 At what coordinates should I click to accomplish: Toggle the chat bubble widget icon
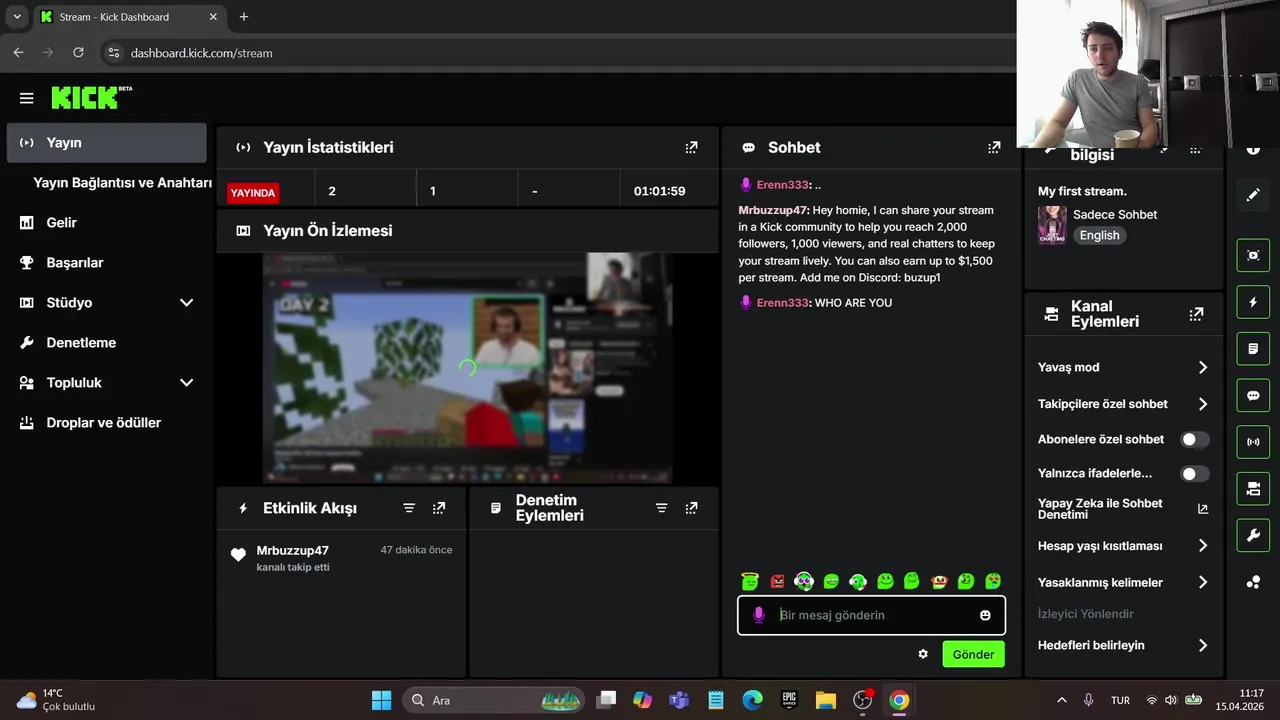tap(1253, 396)
